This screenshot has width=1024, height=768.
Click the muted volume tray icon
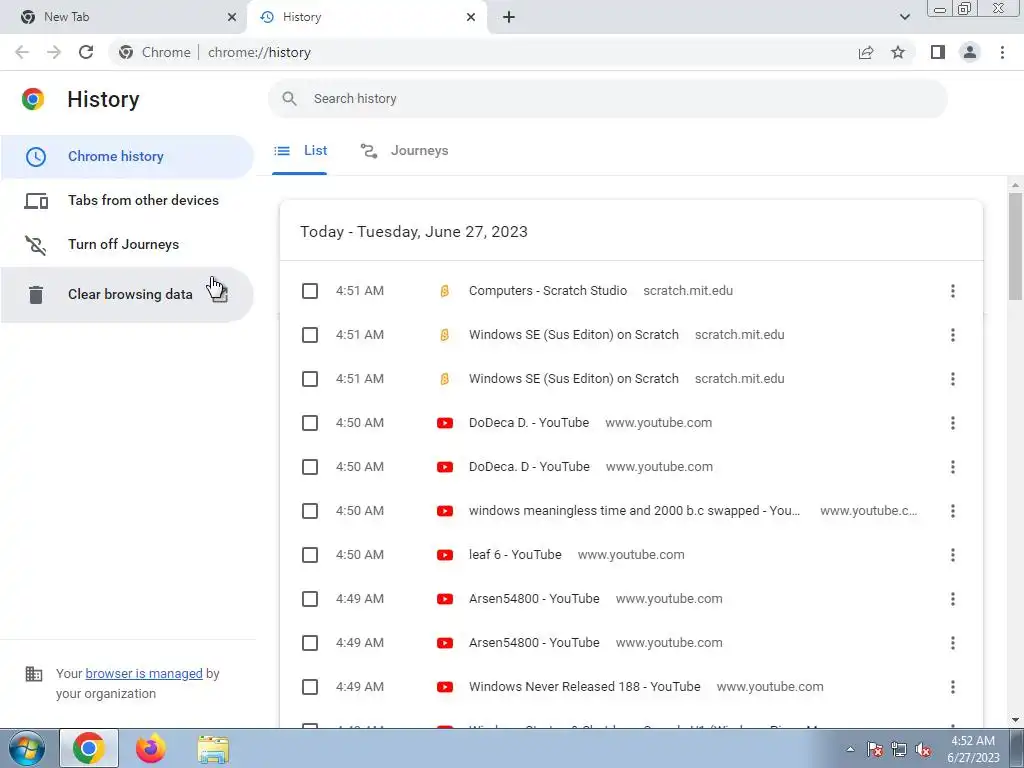(x=923, y=749)
